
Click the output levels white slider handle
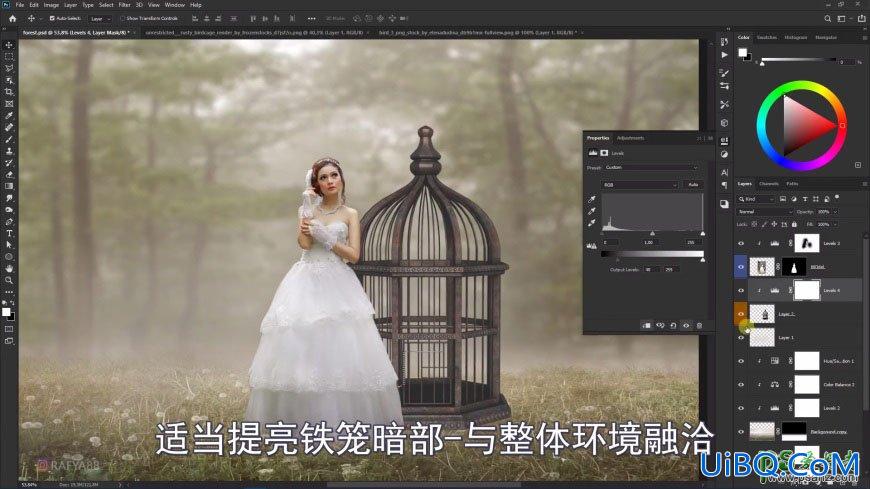[x=702, y=259]
